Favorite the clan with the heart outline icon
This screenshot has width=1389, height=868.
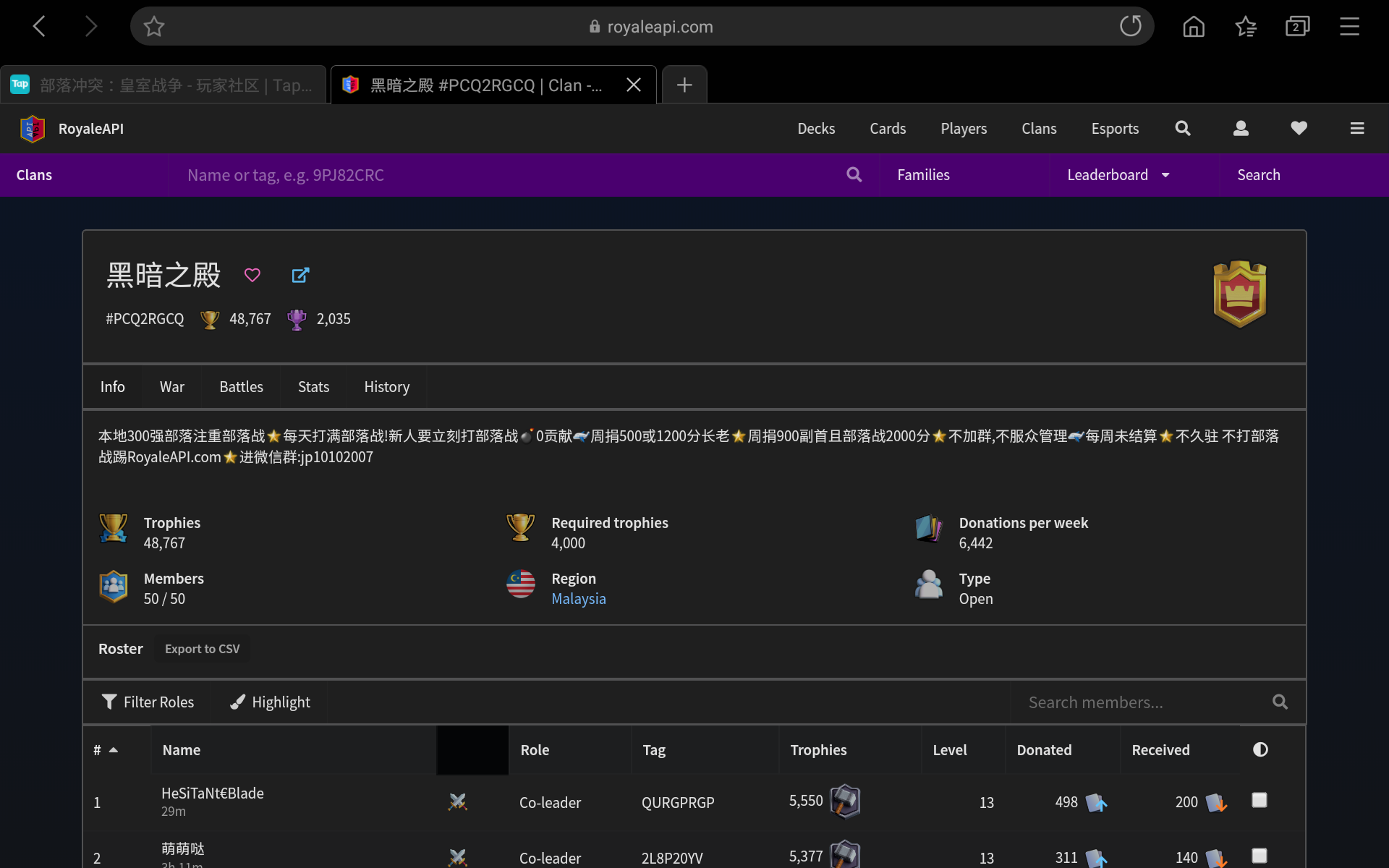coord(252,275)
